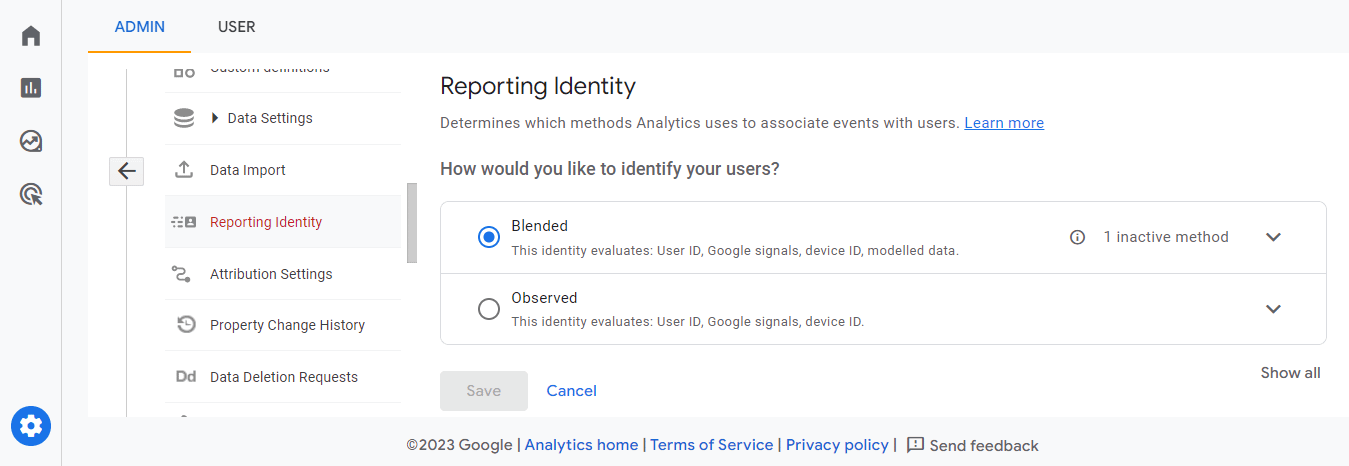Click the Send feedback speech icon
The image size is (1349, 466).
tap(915, 445)
